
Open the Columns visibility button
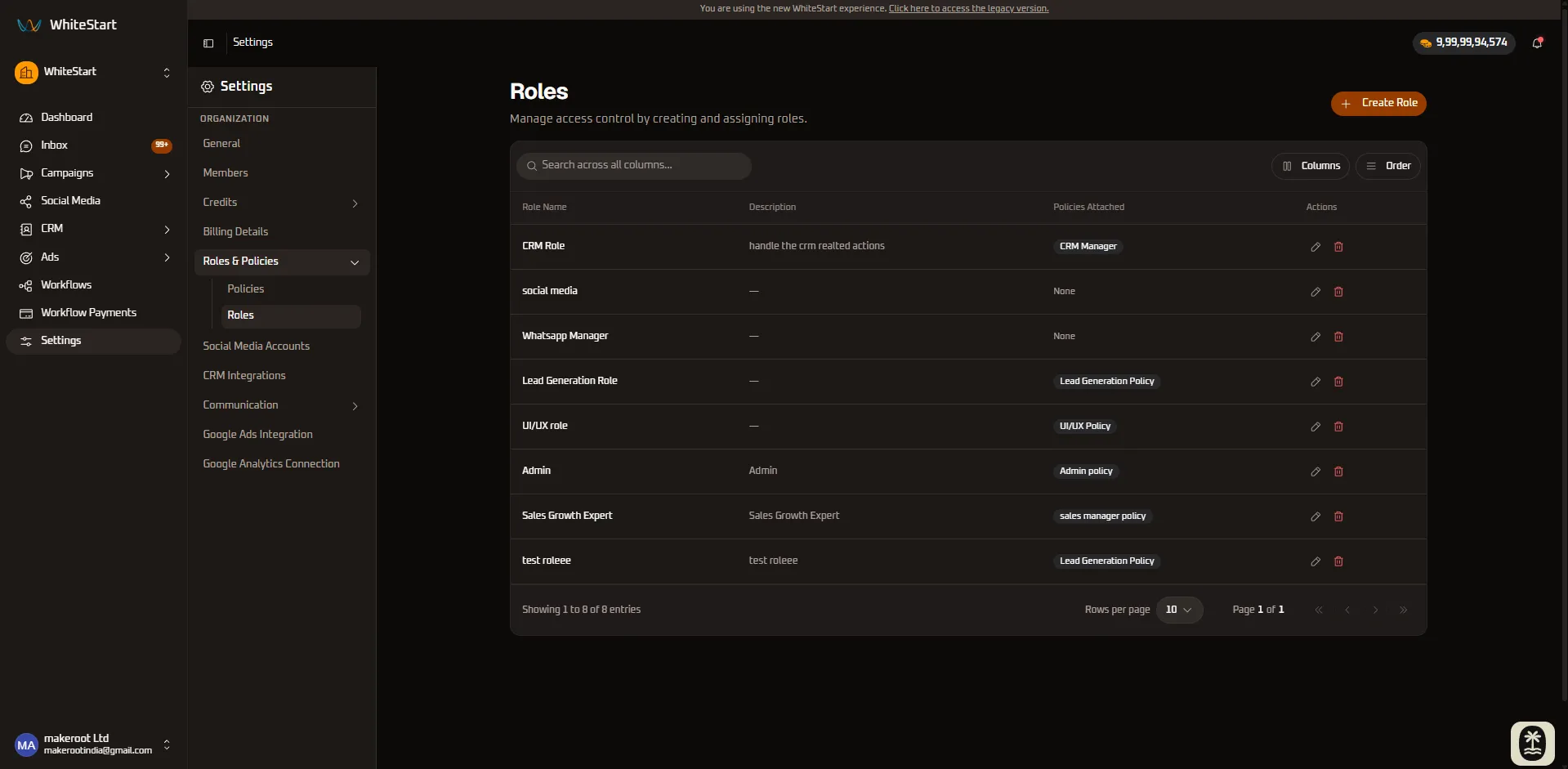pos(1311,166)
